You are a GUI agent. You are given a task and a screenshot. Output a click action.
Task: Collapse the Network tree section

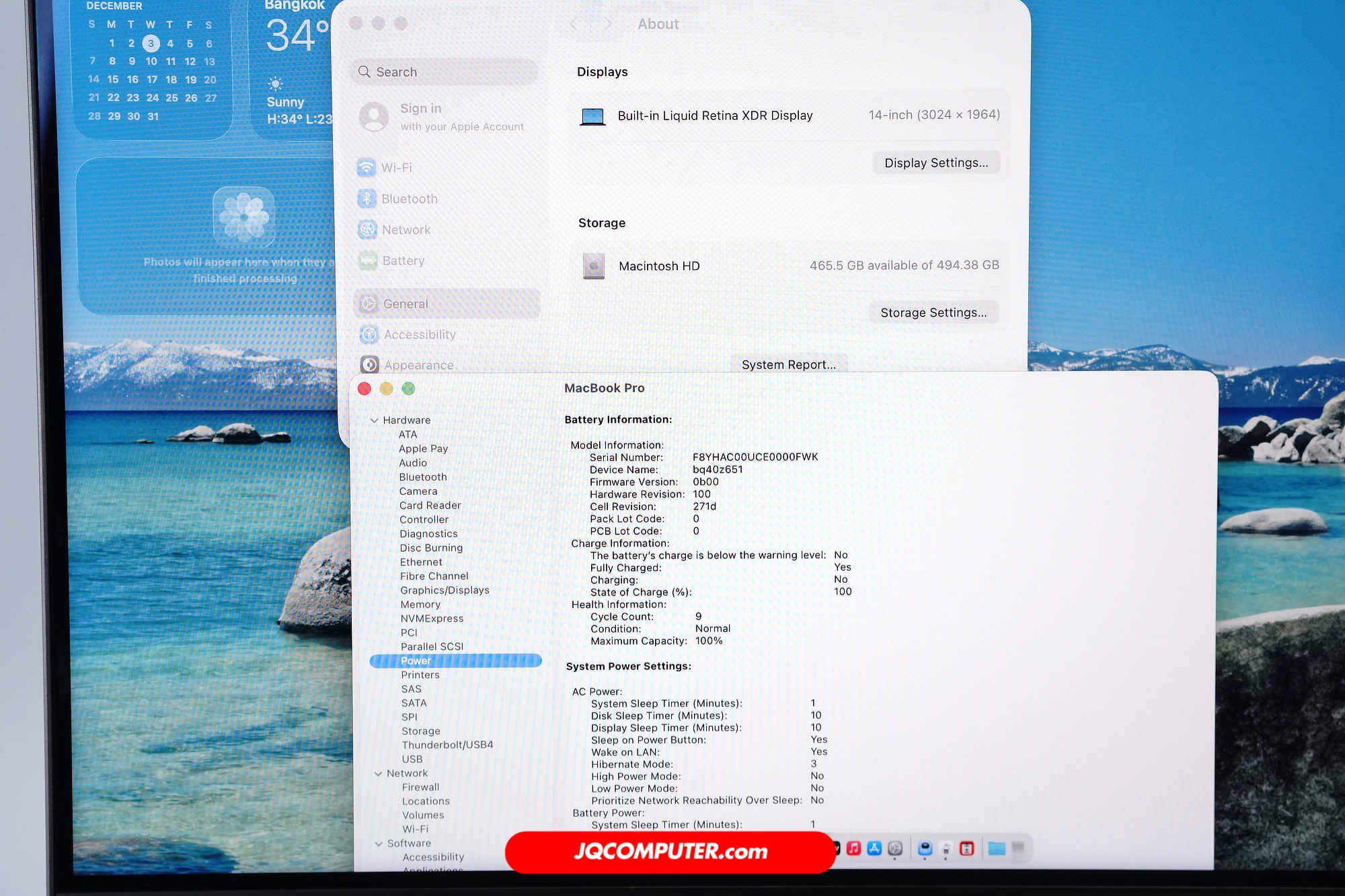(x=378, y=774)
